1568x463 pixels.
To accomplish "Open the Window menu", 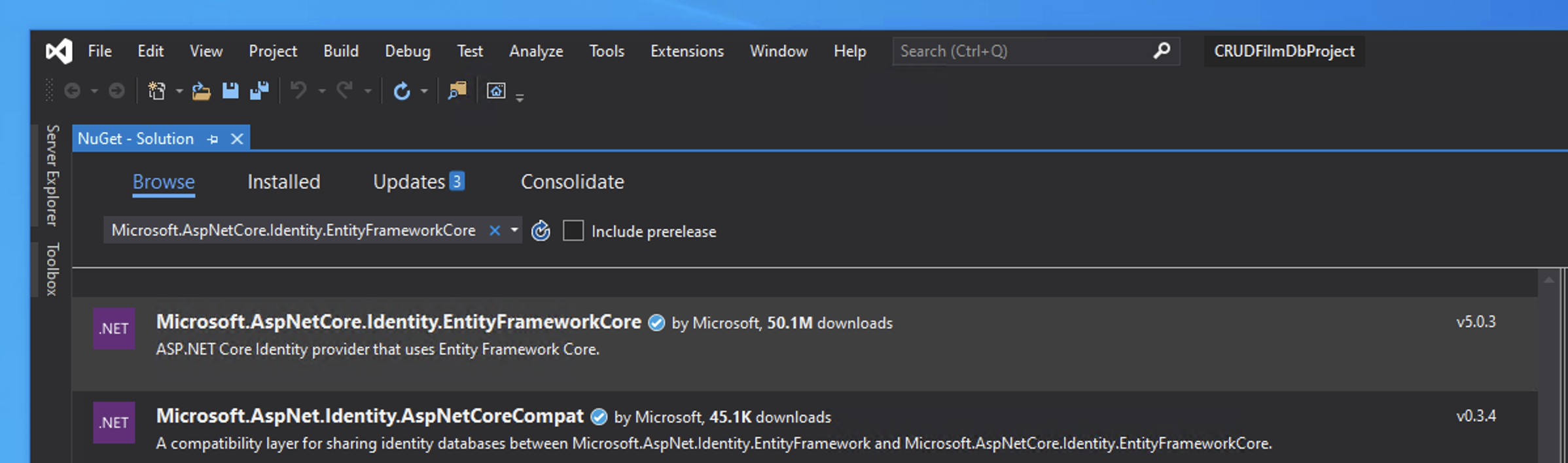I will click(779, 51).
